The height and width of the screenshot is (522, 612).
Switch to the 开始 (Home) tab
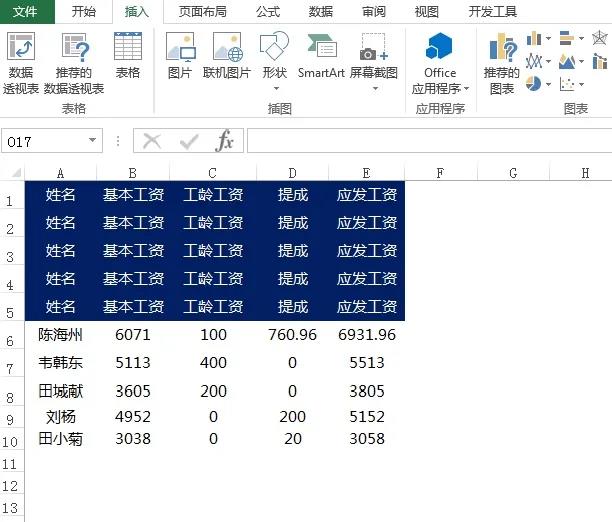[x=84, y=12]
